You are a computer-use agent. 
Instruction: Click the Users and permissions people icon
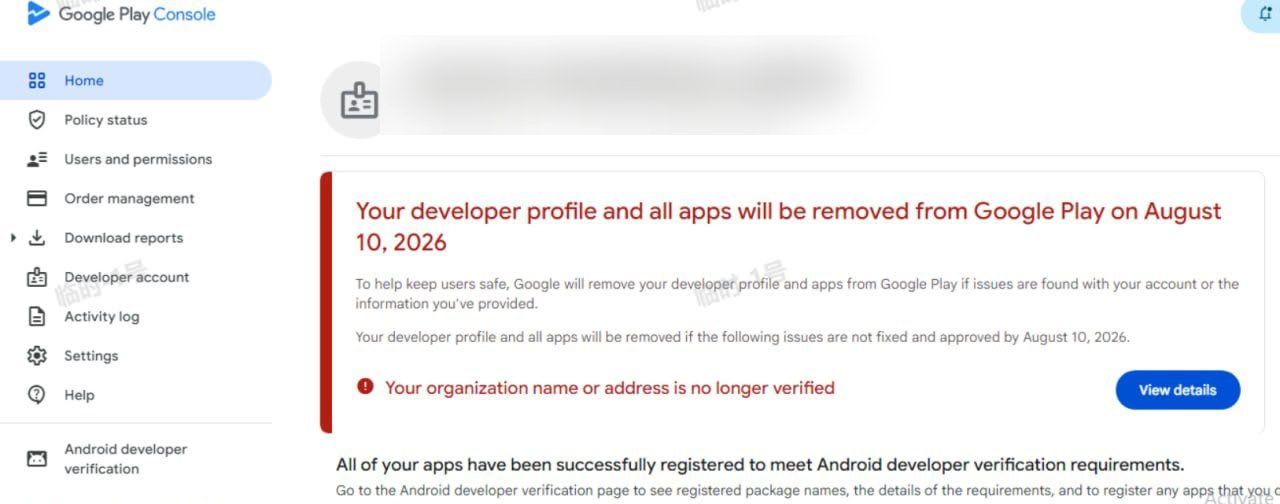tap(37, 159)
